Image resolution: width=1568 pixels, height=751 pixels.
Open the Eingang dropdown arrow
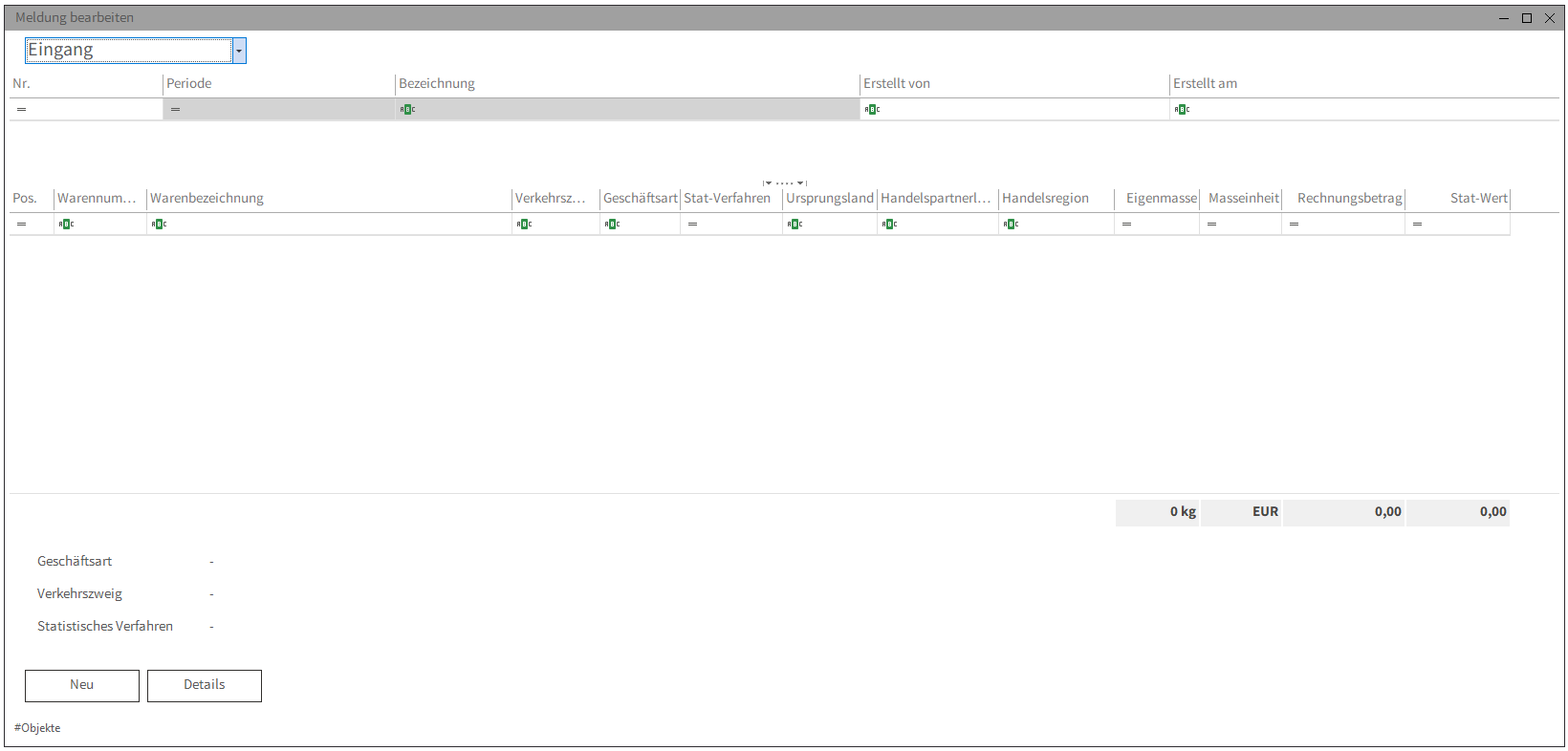click(239, 51)
